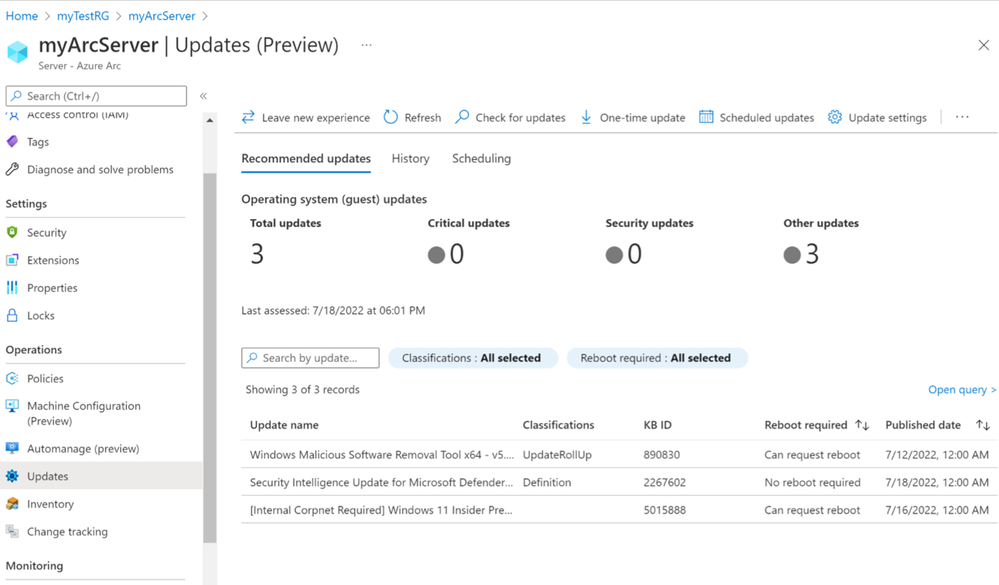Click the 7/16/2022 published date cell

point(937,510)
